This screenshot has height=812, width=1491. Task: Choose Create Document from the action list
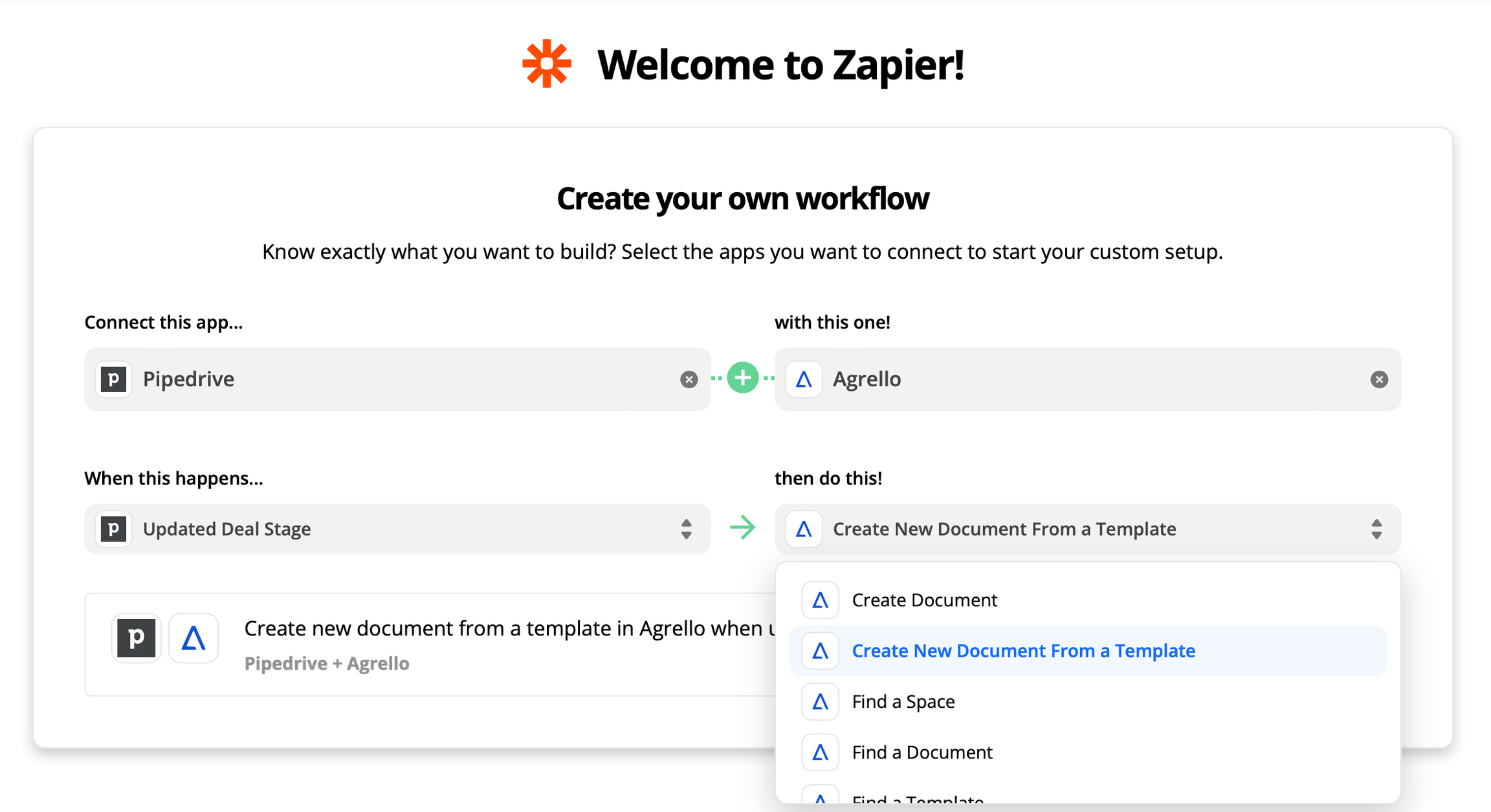[x=1088, y=600]
